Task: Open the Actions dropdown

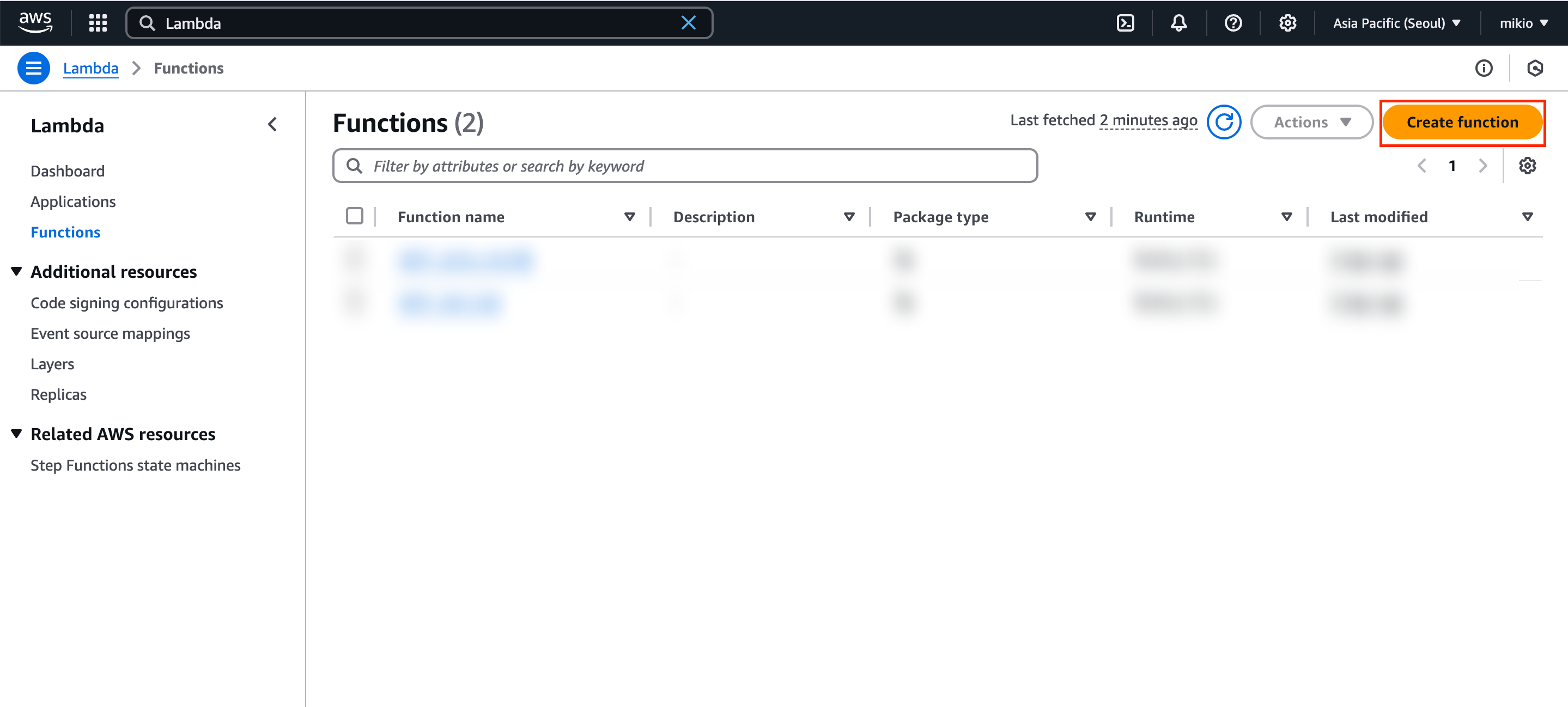Action: pyautogui.click(x=1311, y=123)
